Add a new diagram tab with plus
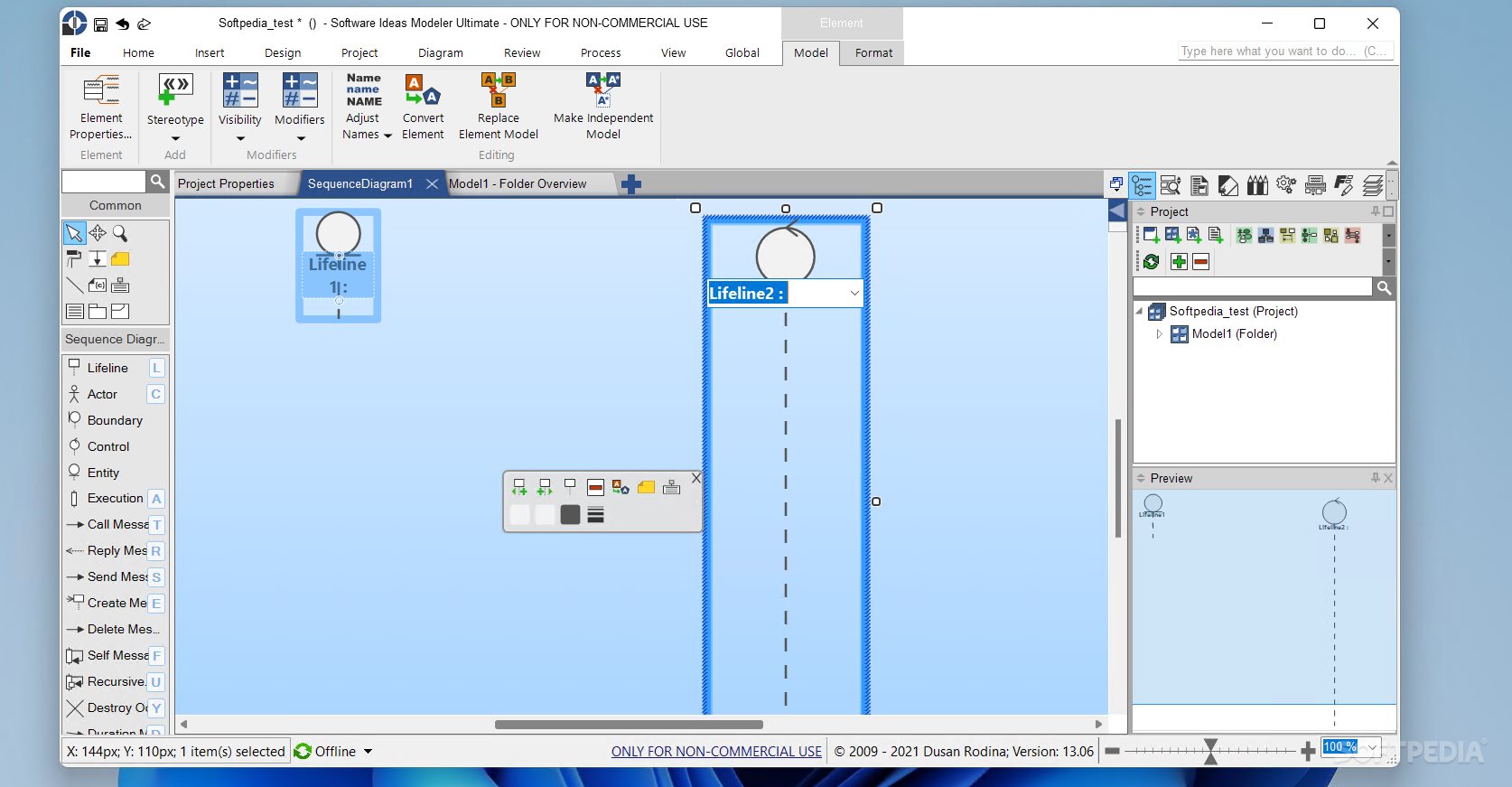This screenshot has height=787, width=1512. click(x=631, y=184)
